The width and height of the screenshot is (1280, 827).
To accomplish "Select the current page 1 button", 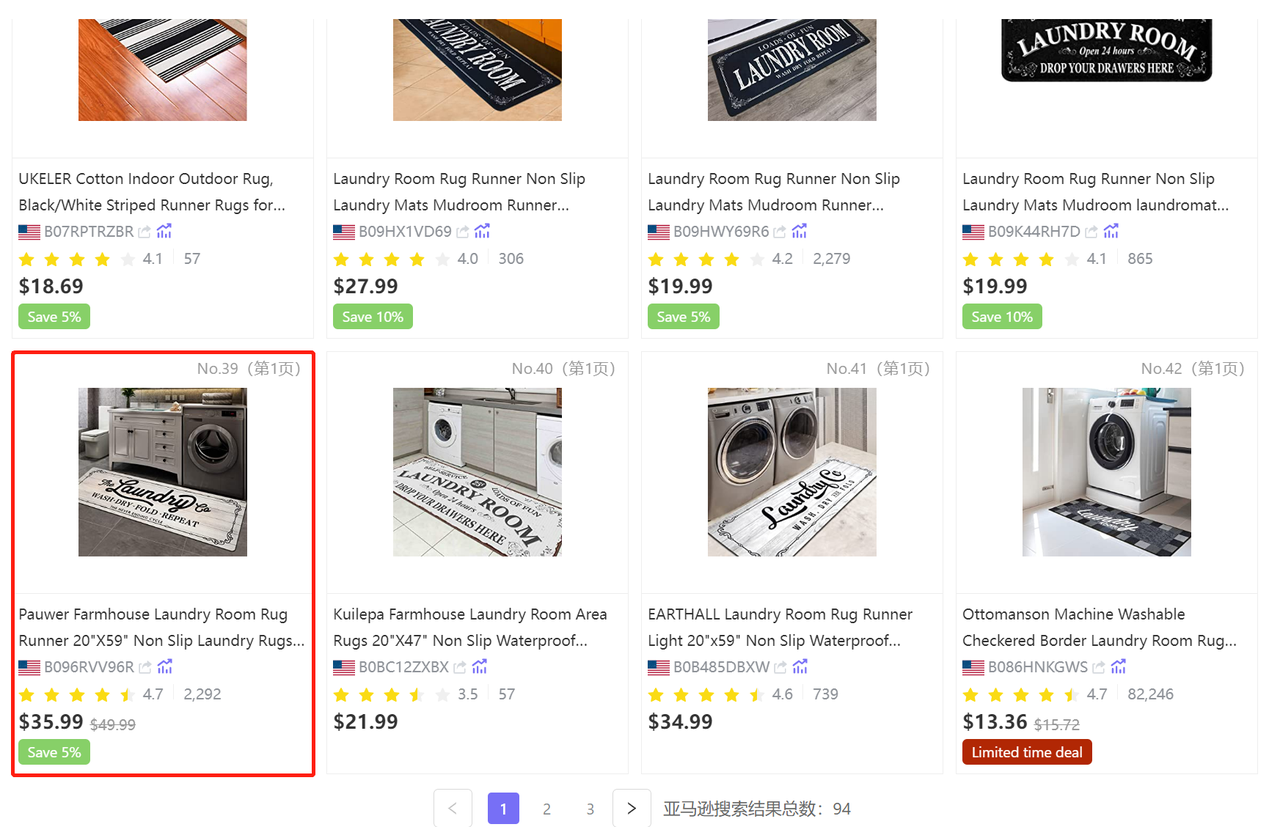I will (503, 808).
